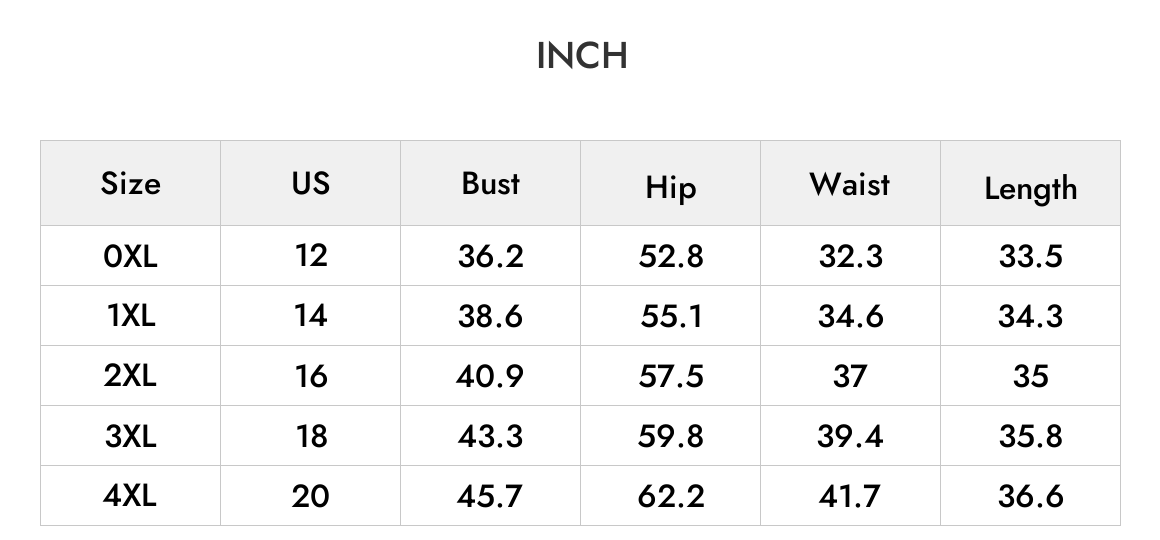
Task: Click the 57.5 hip measurement cell
Action: (x=670, y=377)
